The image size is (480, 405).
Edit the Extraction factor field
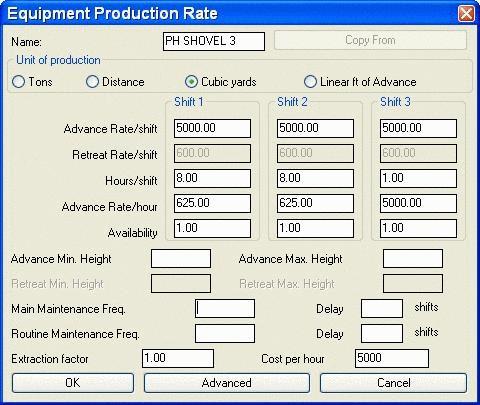pos(178,358)
